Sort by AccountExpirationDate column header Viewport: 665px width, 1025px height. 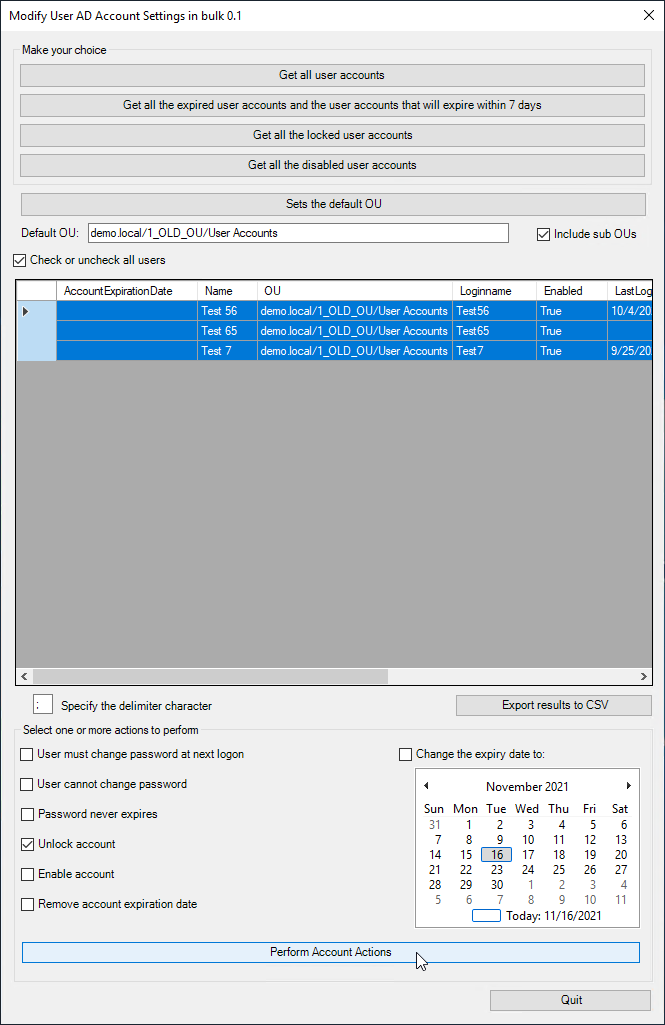tap(118, 291)
